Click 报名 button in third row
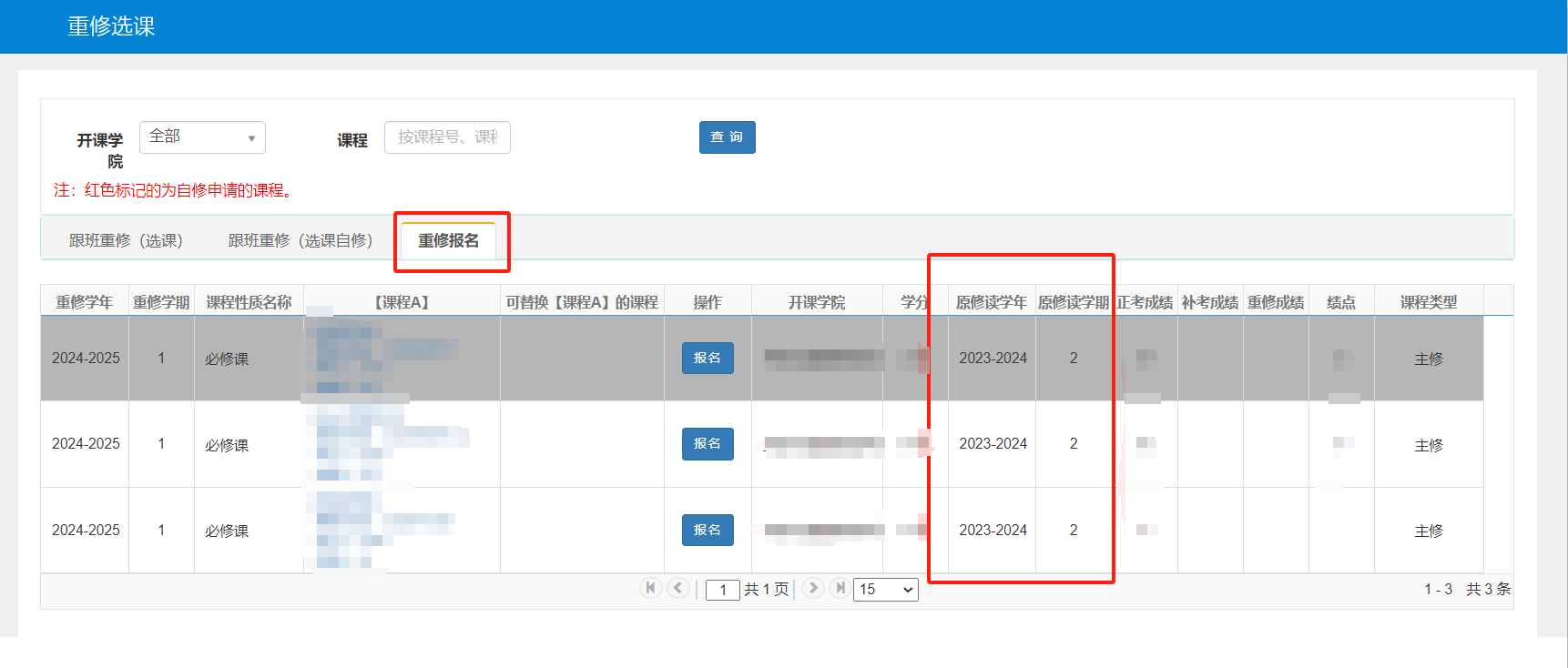 [708, 530]
